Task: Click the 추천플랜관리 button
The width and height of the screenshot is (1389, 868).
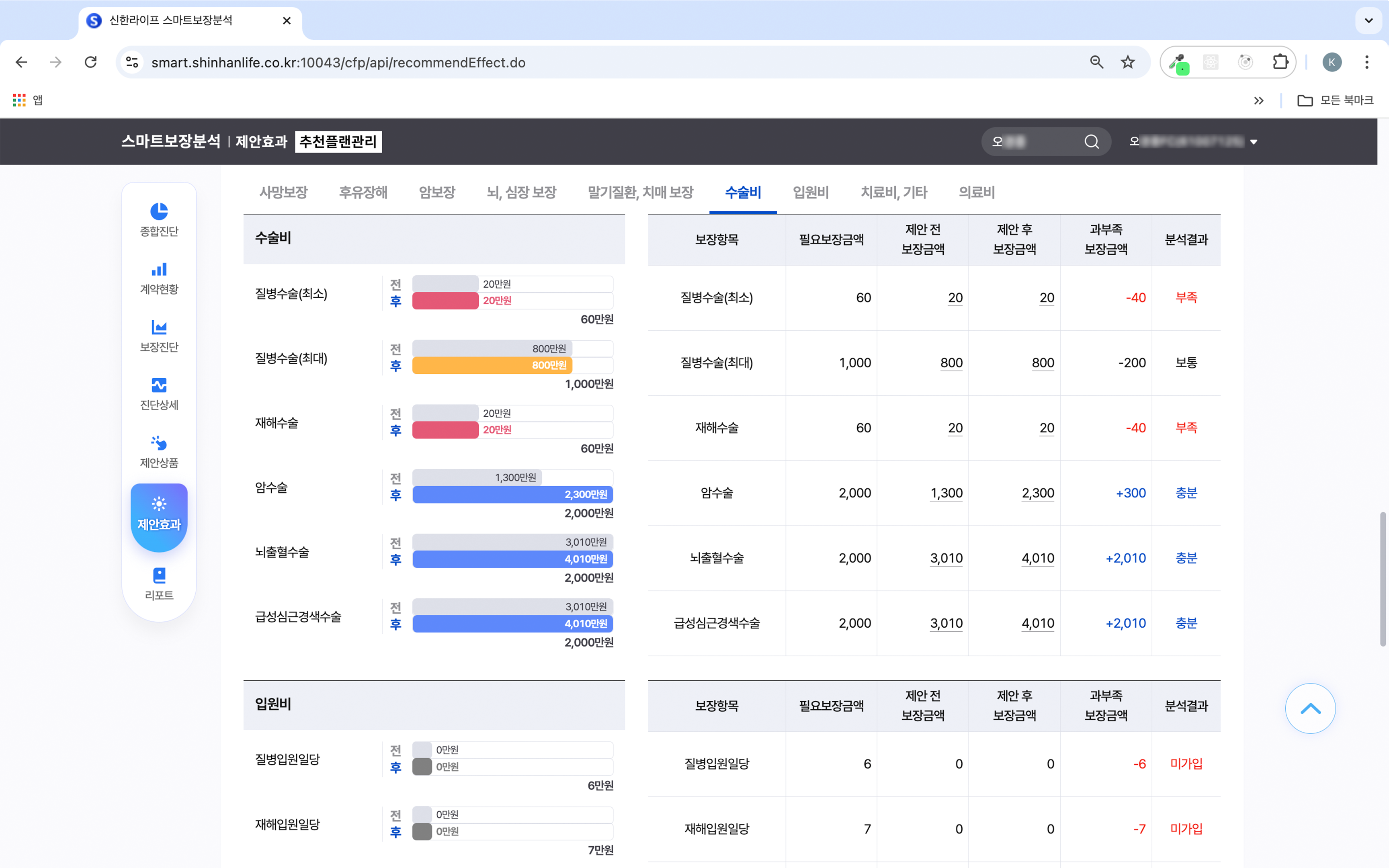Action: 338,142
